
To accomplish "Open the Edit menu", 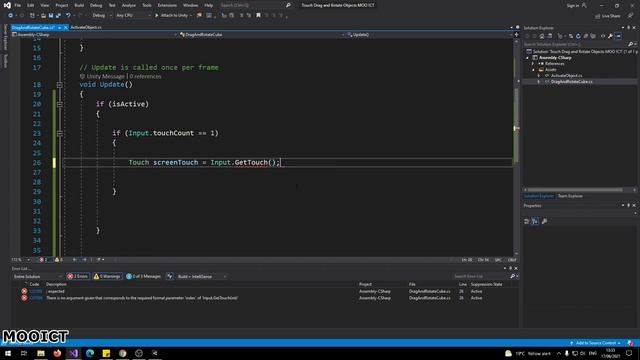I will [31, 5].
